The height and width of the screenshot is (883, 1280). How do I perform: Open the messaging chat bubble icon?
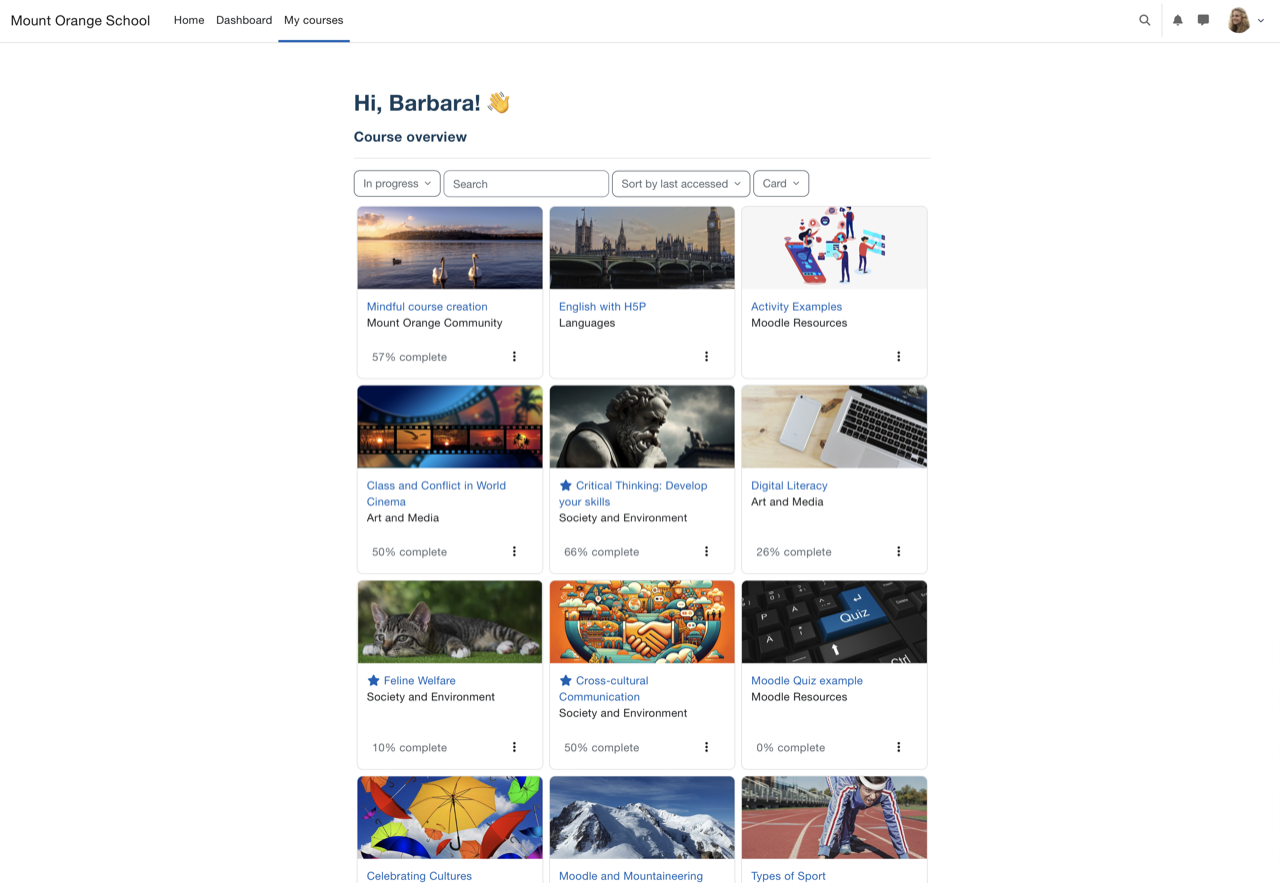pos(1203,20)
